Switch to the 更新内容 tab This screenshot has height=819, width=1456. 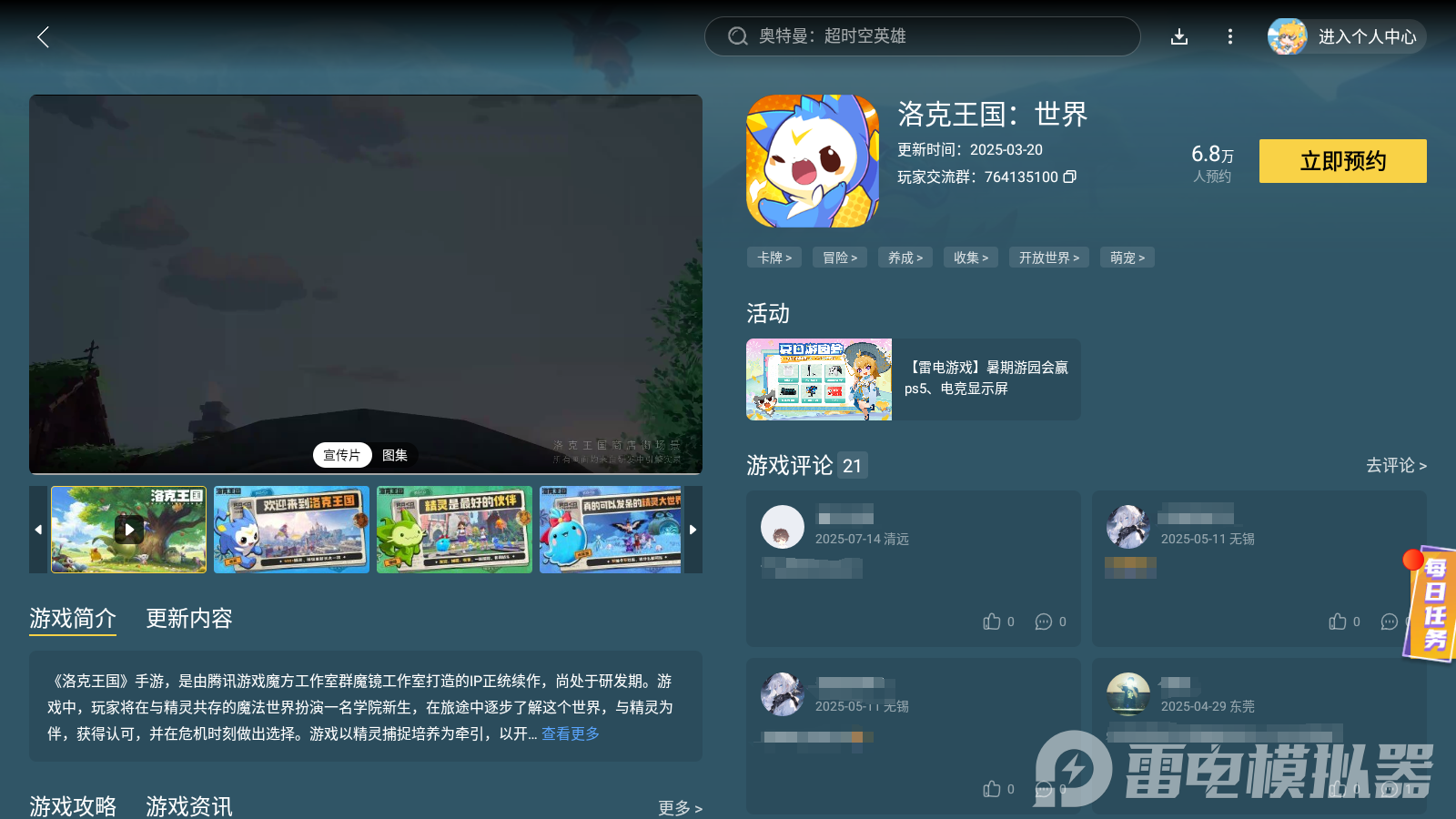click(188, 619)
